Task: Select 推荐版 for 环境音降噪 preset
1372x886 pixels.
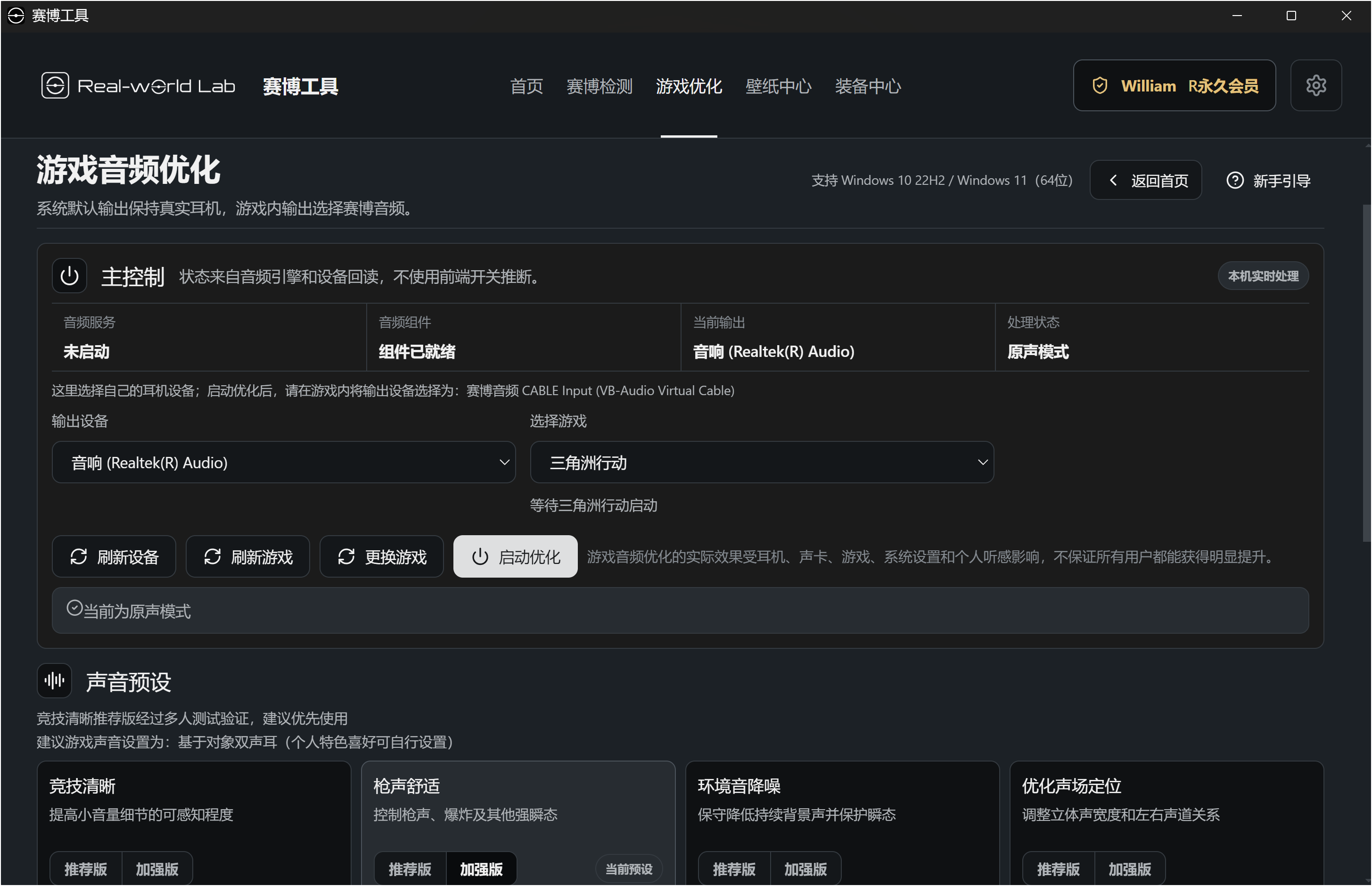Action: [x=734, y=869]
